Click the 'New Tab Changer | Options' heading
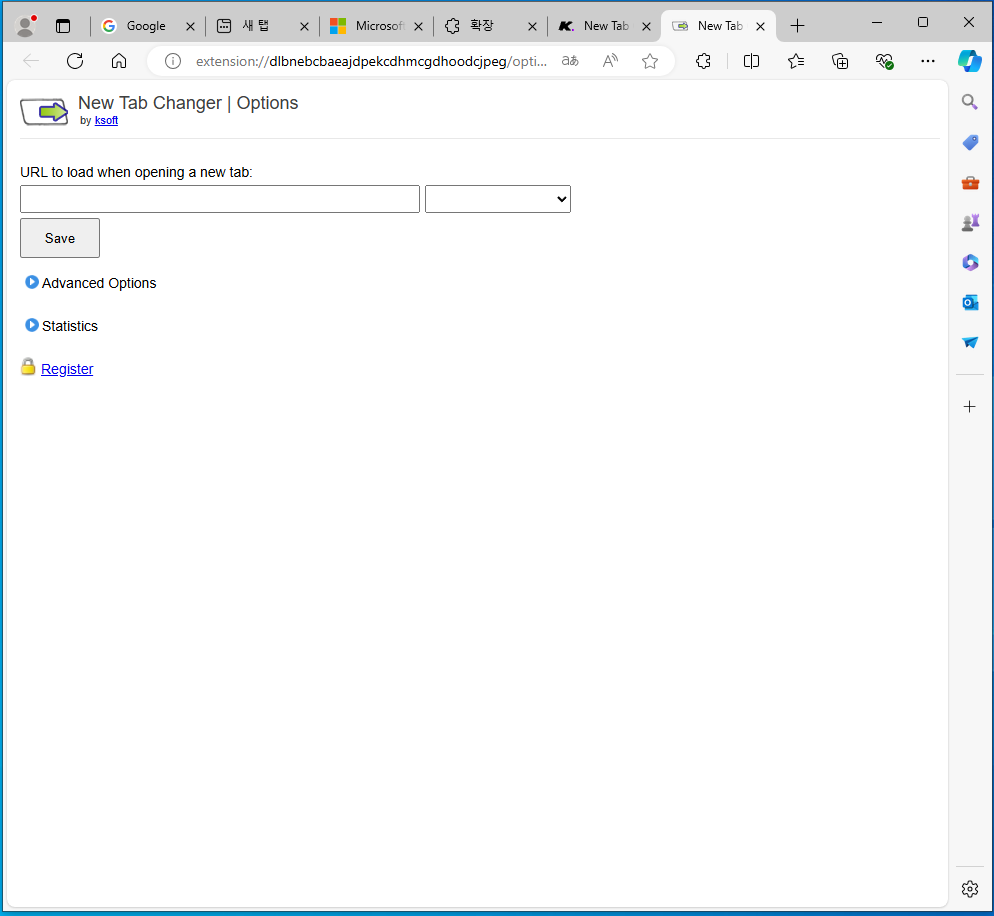Image resolution: width=994 pixels, height=916 pixels. (x=188, y=103)
